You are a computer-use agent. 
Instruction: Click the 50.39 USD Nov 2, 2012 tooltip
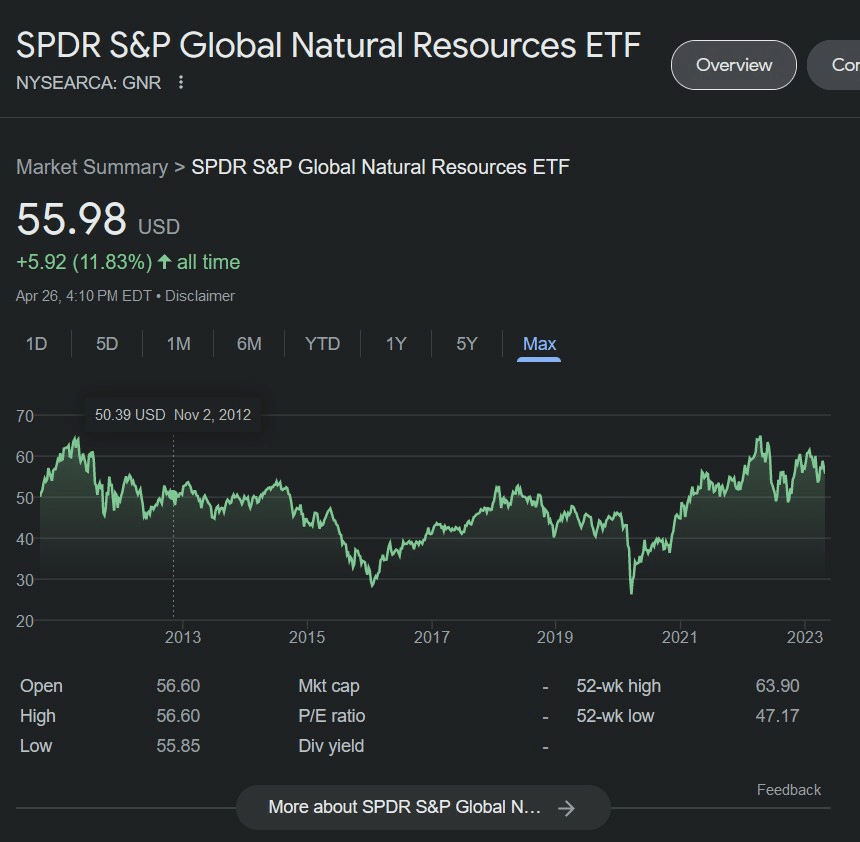(173, 415)
